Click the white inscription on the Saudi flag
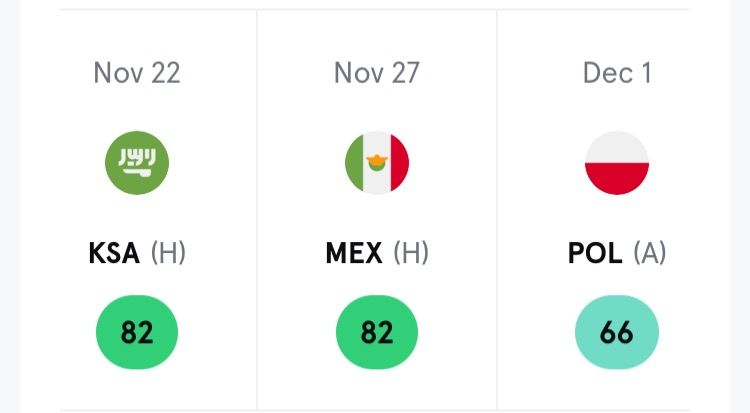This screenshot has width=750, height=413. point(136,158)
